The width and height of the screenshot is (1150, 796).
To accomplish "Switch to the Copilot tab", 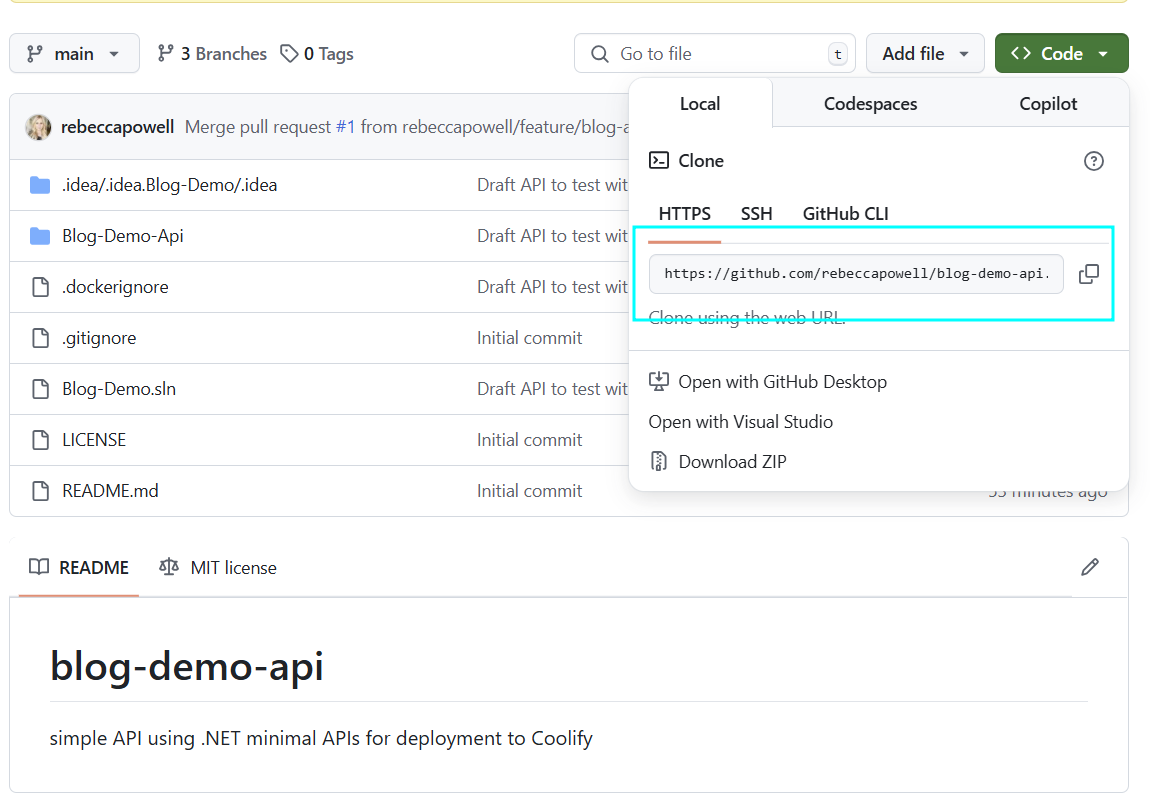I will pos(1047,103).
